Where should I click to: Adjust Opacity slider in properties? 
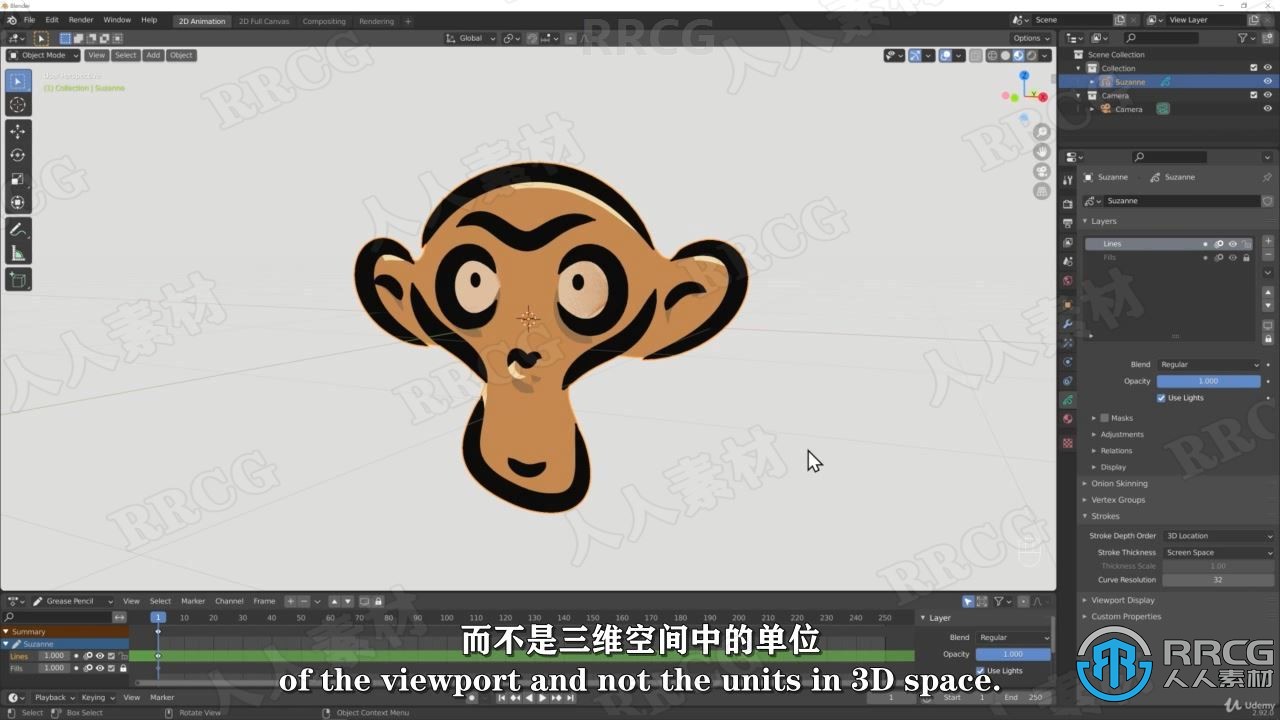1208,381
